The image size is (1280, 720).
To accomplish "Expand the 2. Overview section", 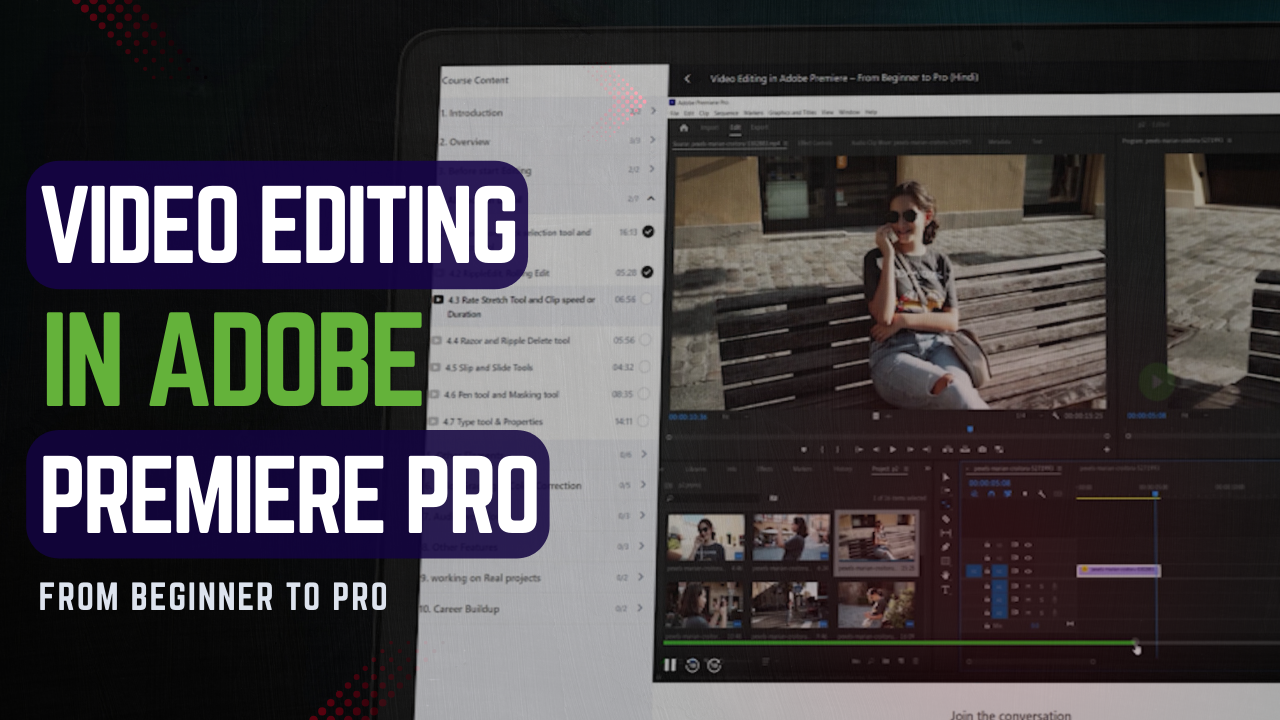I will click(653, 141).
